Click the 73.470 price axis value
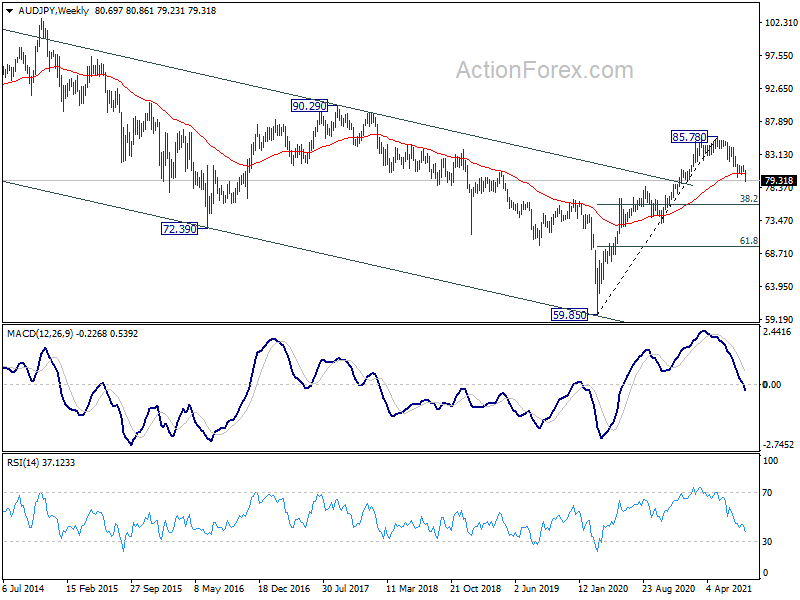The height and width of the screenshot is (600, 800). coord(779,220)
